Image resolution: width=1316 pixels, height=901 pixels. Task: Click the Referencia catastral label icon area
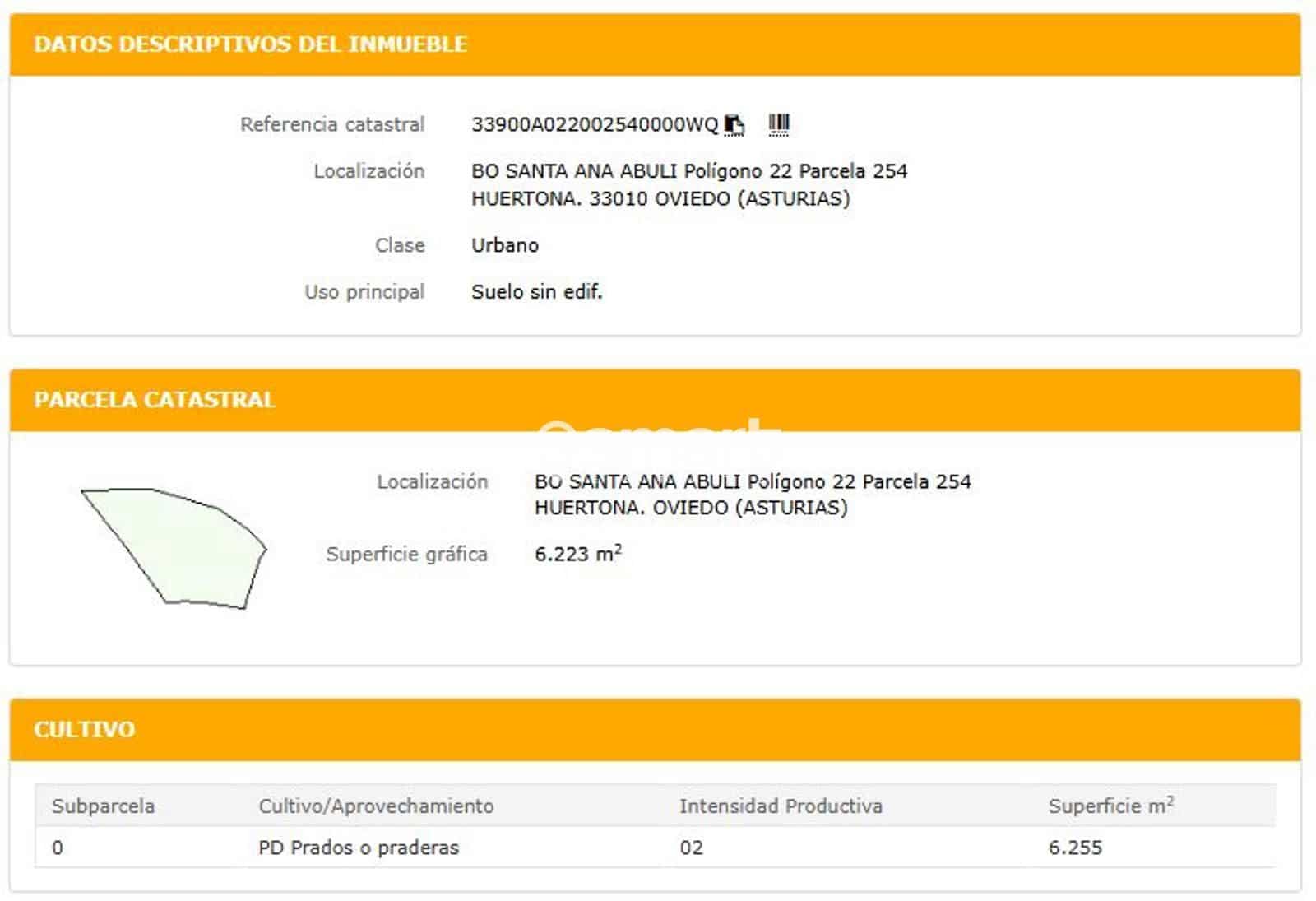click(332, 123)
